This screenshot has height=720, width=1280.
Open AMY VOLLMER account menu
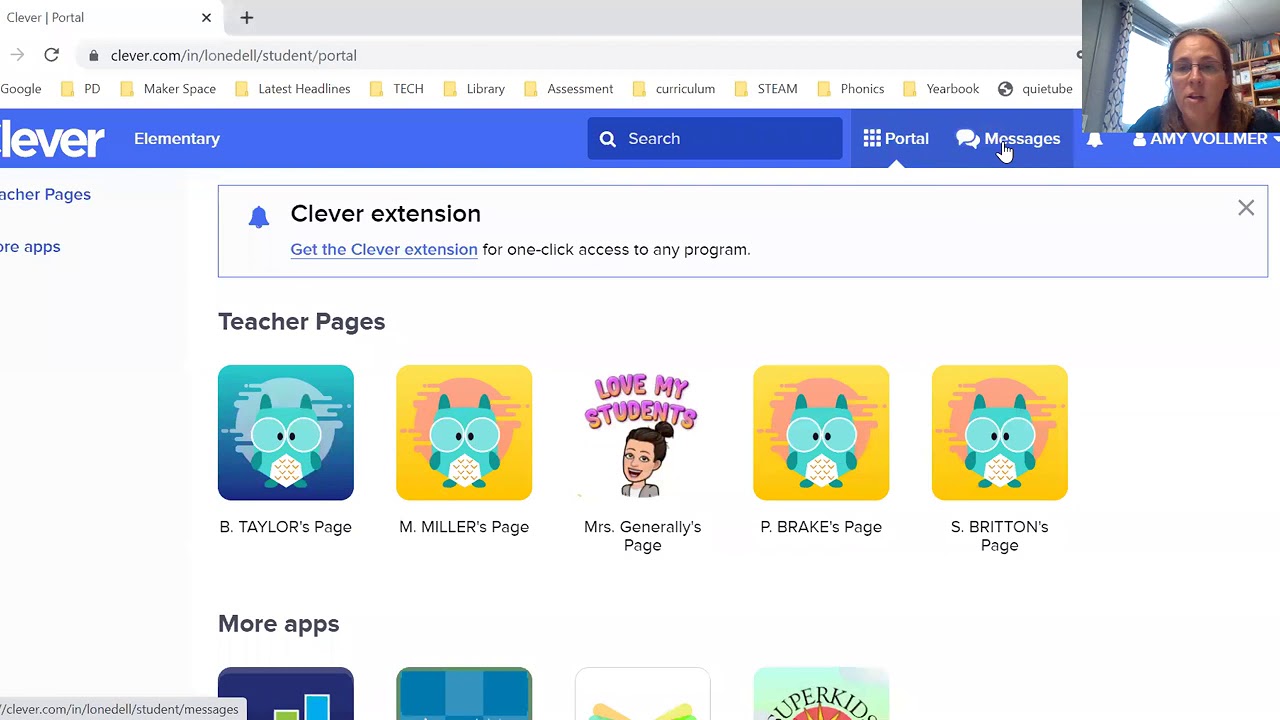click(x=1205, y=139)
